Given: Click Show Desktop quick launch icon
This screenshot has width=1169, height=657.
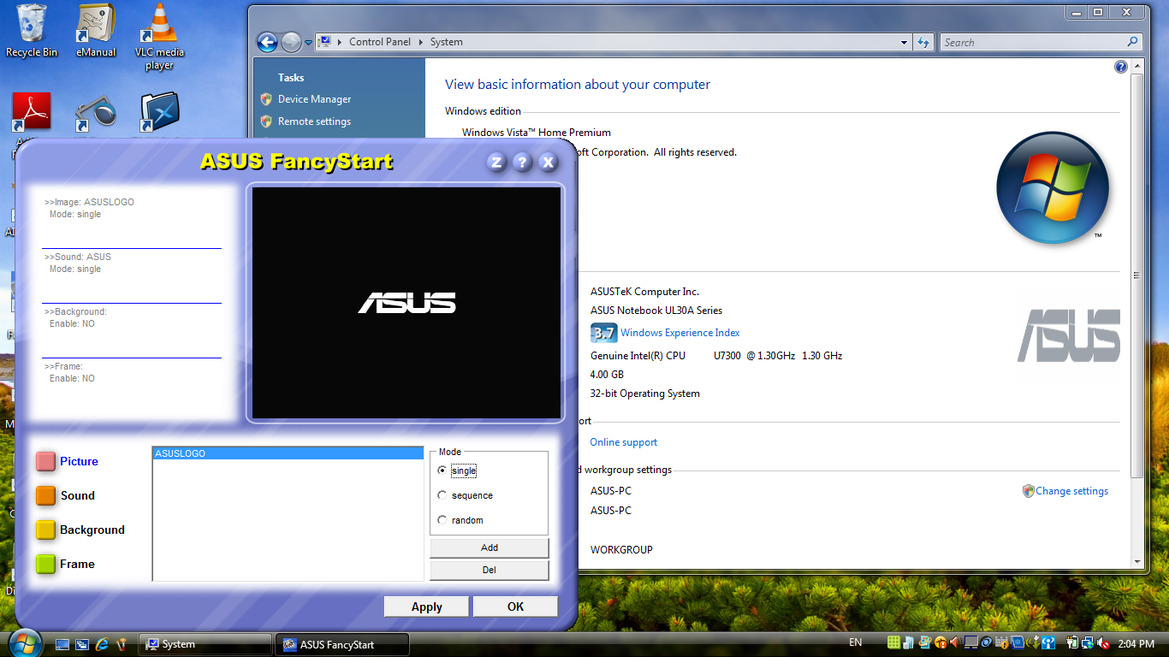Looking at the screenshot, I should (63, 644).
